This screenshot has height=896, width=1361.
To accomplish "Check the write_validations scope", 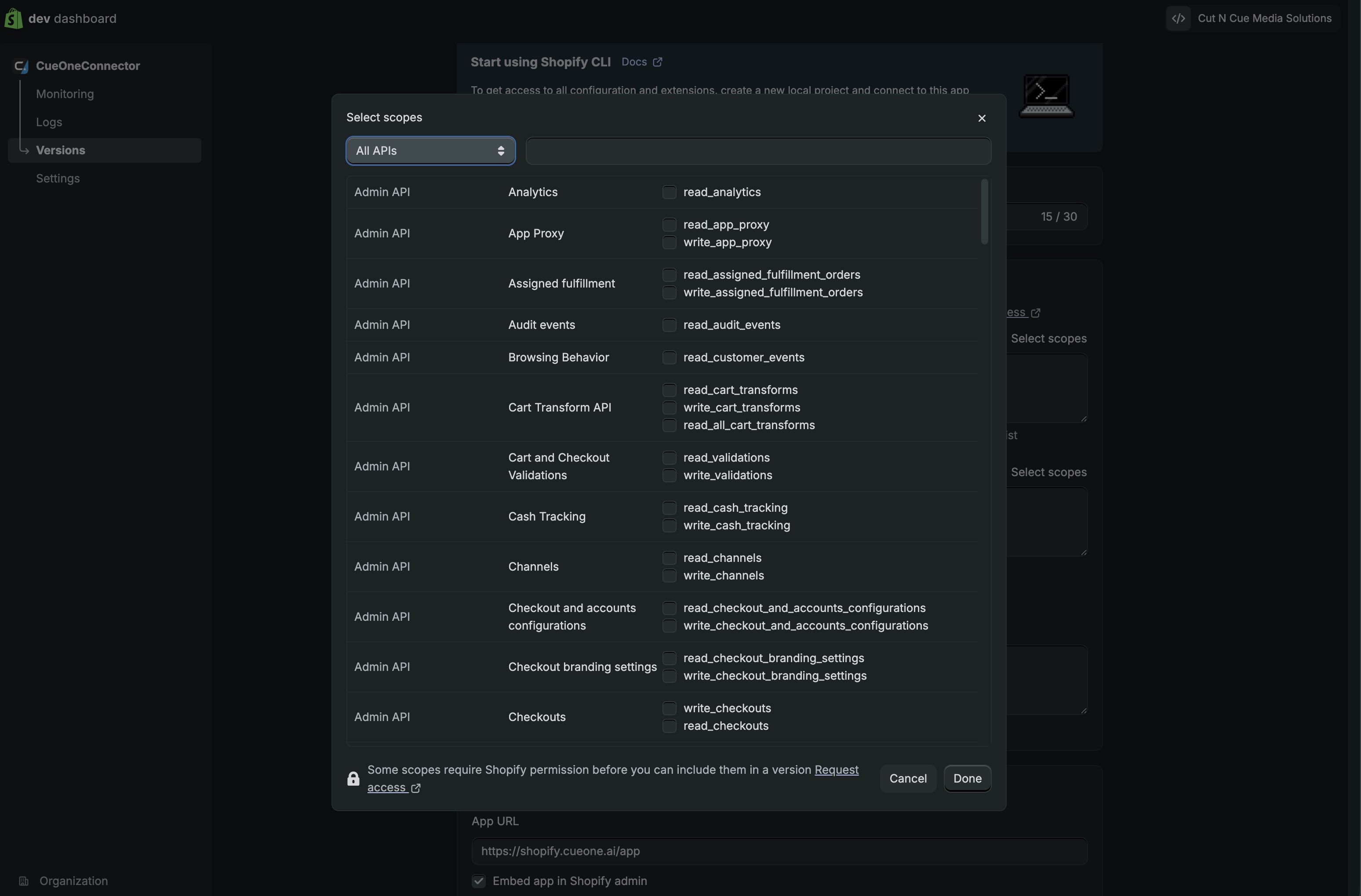I will coord(669,476).
